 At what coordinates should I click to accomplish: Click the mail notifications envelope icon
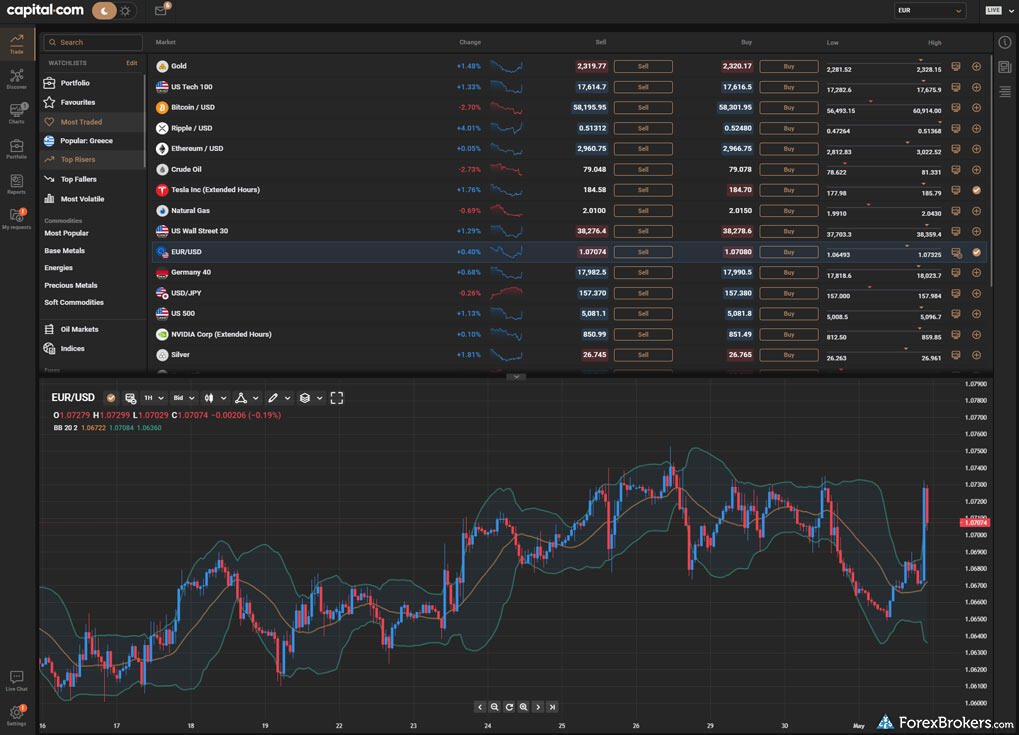(x=160, y=11)
